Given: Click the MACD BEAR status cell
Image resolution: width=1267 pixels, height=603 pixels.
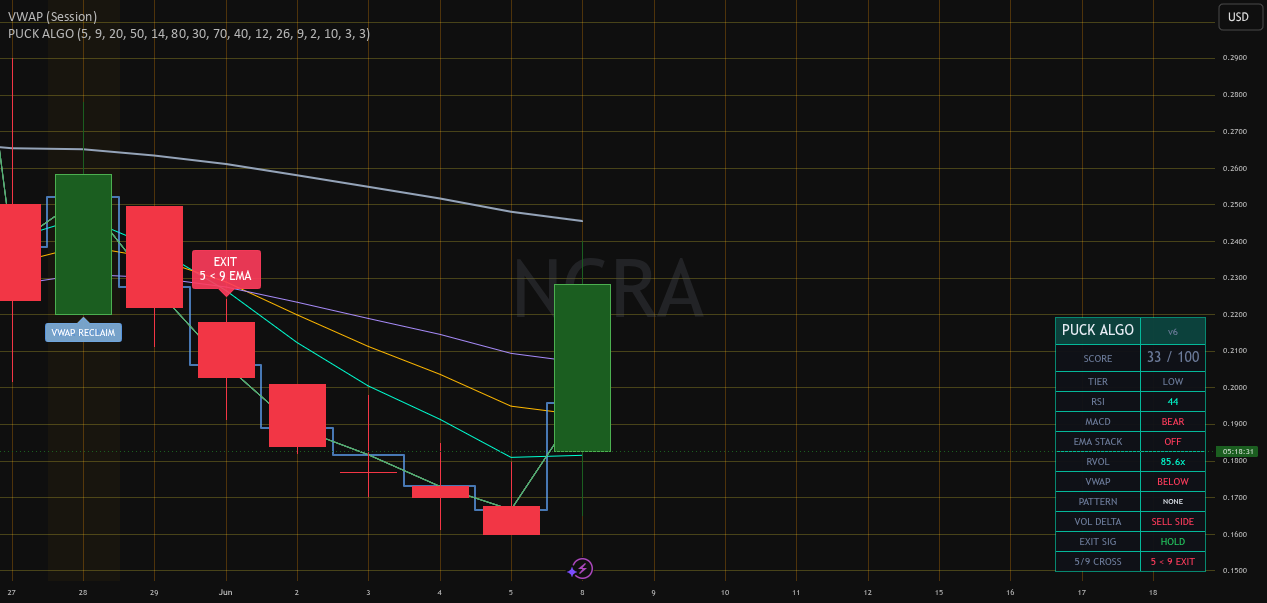Looking at the screenshot, I should click(1172, 422).
